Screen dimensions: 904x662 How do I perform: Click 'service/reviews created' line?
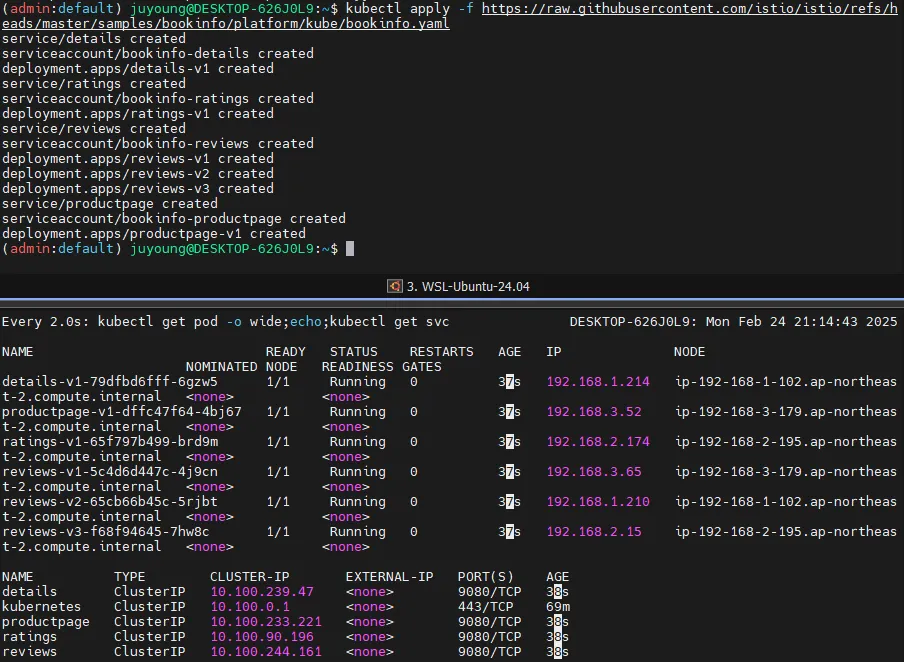(x=94, y=129)
